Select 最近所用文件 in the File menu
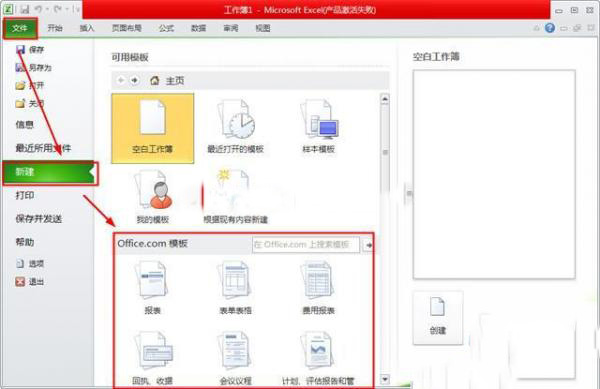This screenshot has width=600, height=389. [x=43, y=148]
